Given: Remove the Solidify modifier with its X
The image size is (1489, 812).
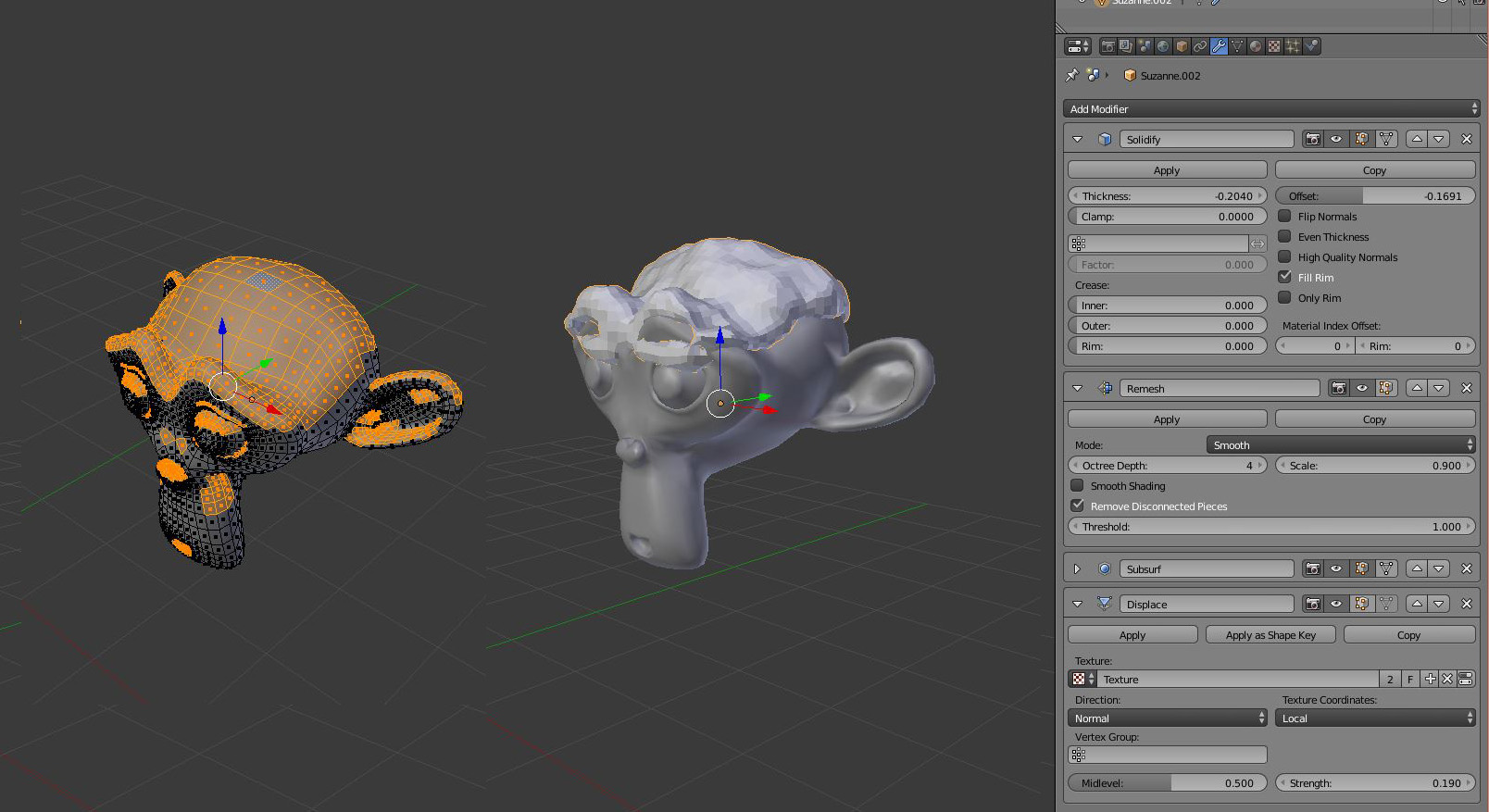Looking at the screenshot, I should (1467, 139).
